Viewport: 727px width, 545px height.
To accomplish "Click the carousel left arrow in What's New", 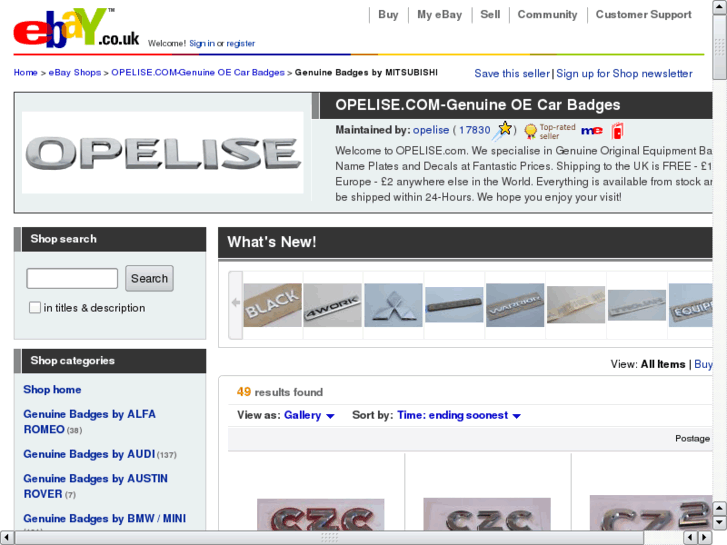I will [x=236, y=304].
